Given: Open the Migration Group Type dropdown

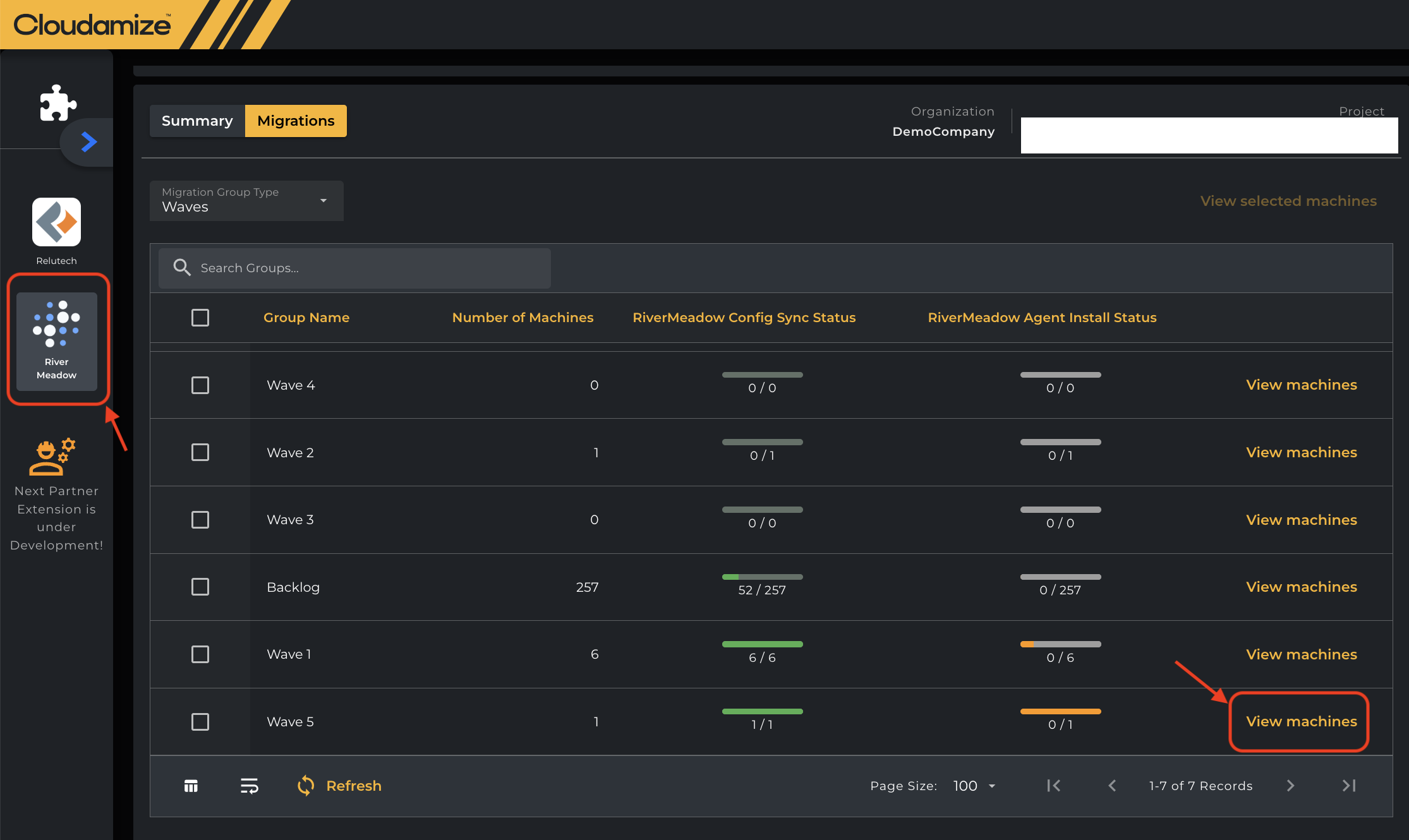Looking at the screenshot, I should [x=246, y=201].
